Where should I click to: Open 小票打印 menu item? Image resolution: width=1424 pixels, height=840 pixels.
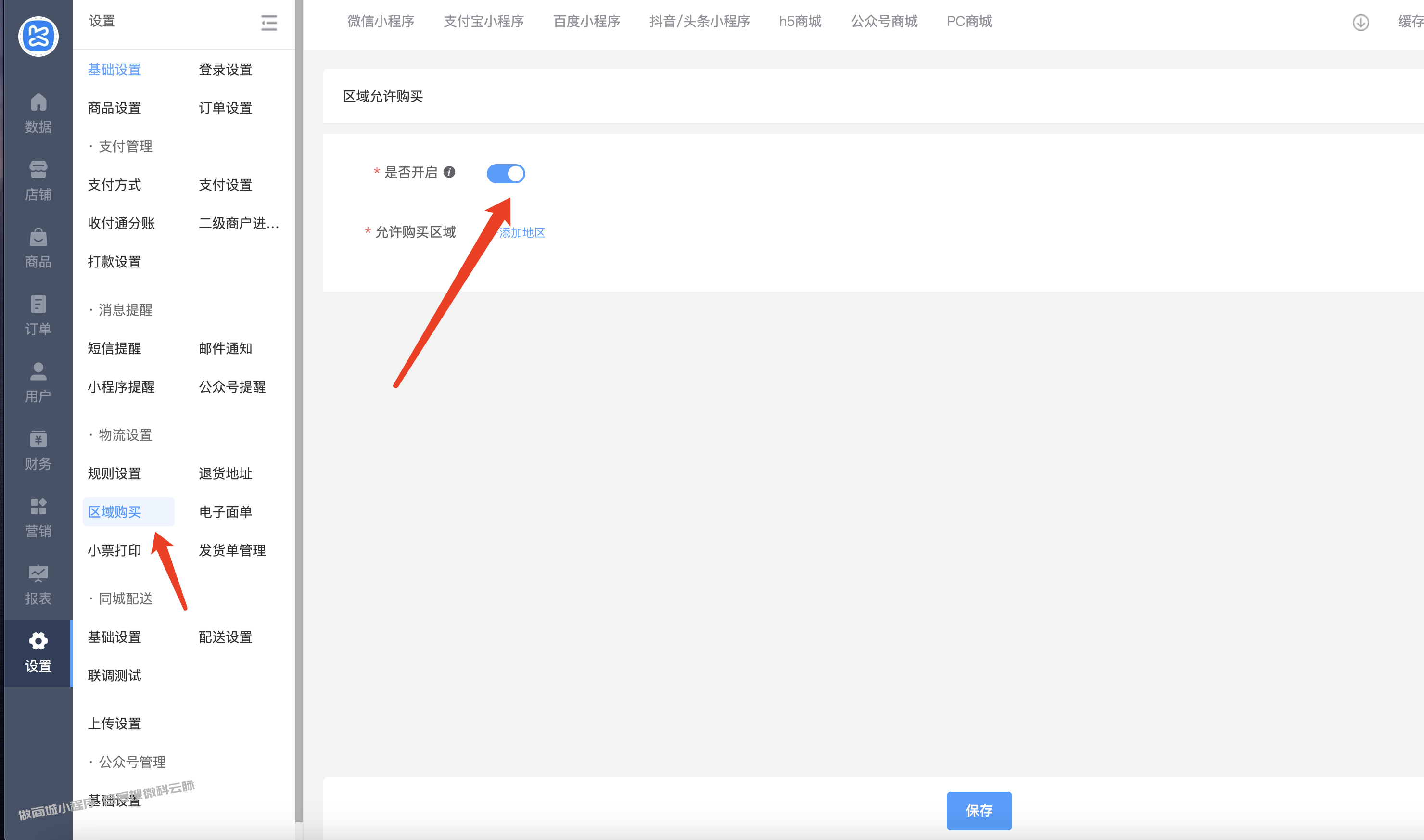(114, 551)
